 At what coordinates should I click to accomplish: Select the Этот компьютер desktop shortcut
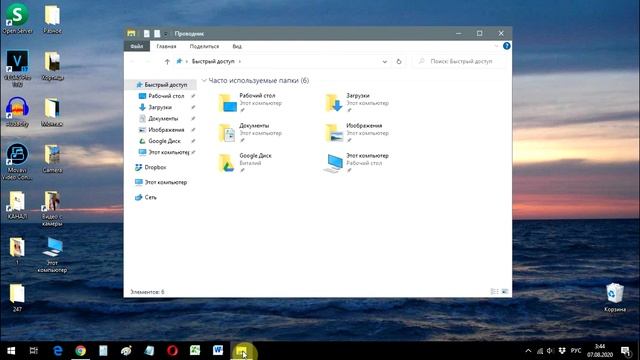pos(52,255)
